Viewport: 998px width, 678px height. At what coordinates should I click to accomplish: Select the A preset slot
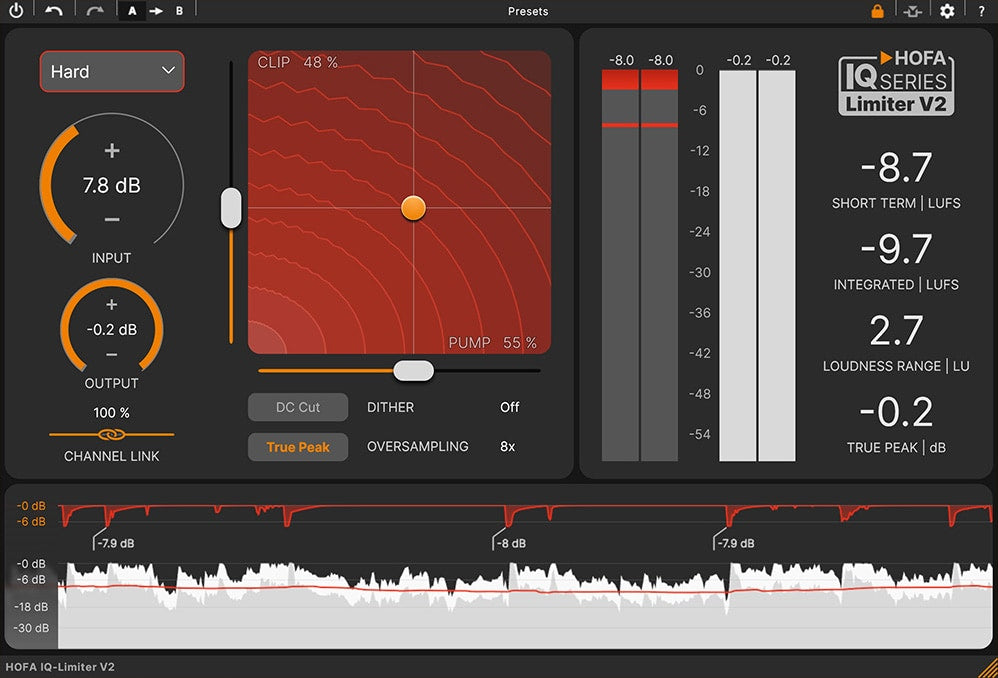pos(132,11)
